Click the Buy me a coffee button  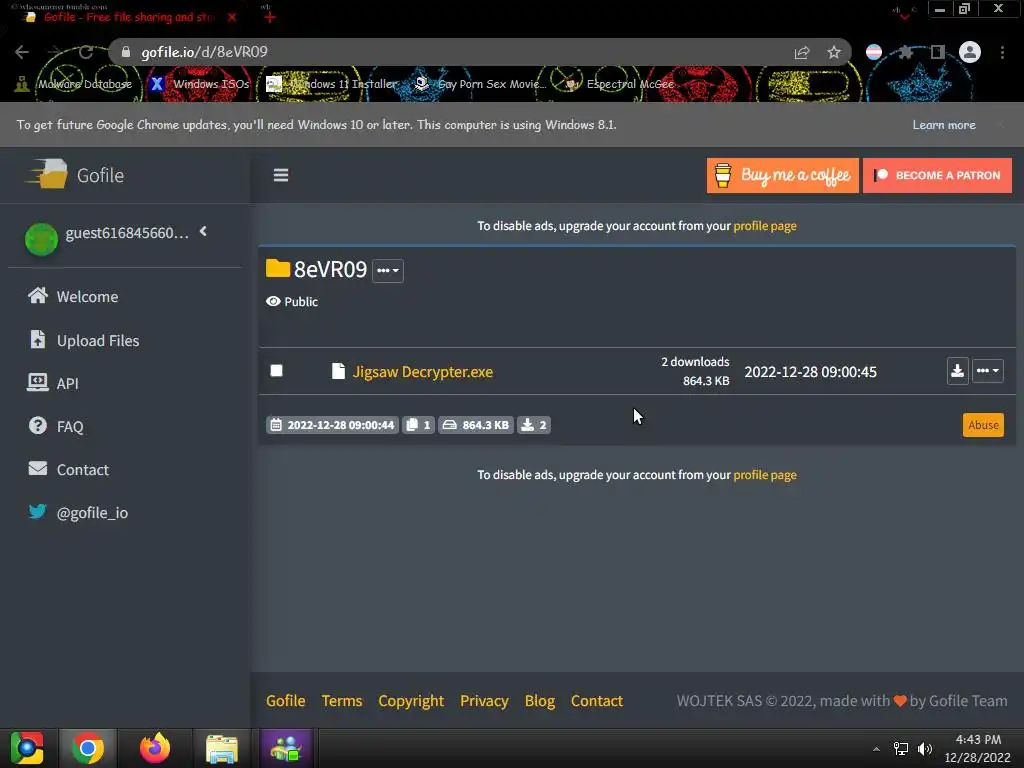click(x=782, y=175)
